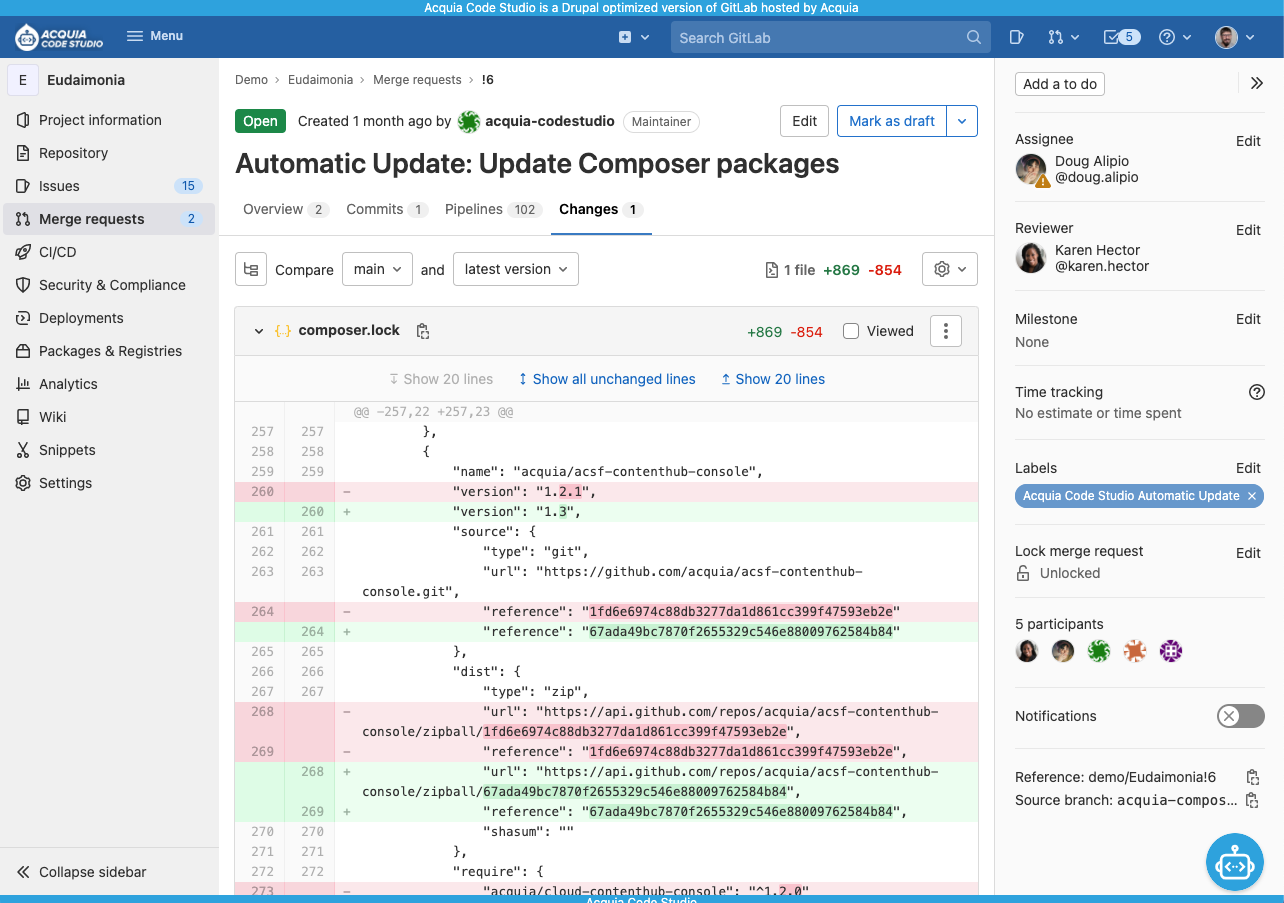1284x903 pixels.
Task: Click diff line number 260 removed row
Action: click(x=263, y=491)
